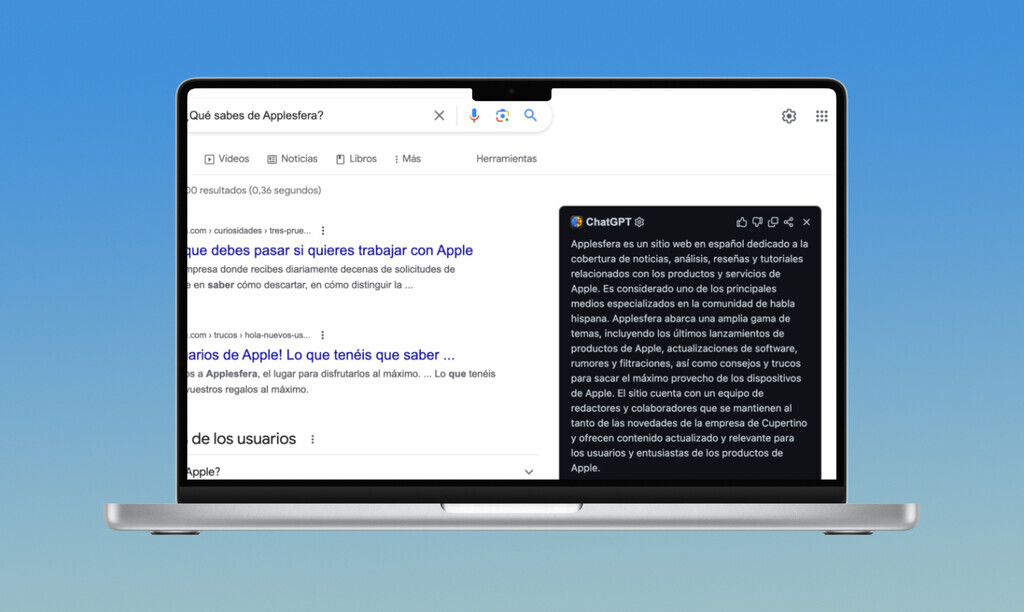Give a thumbs down to the ChatGPT answer
Image resolution: width=1024 pixels, height=612 pixels.
pos(757,222)
